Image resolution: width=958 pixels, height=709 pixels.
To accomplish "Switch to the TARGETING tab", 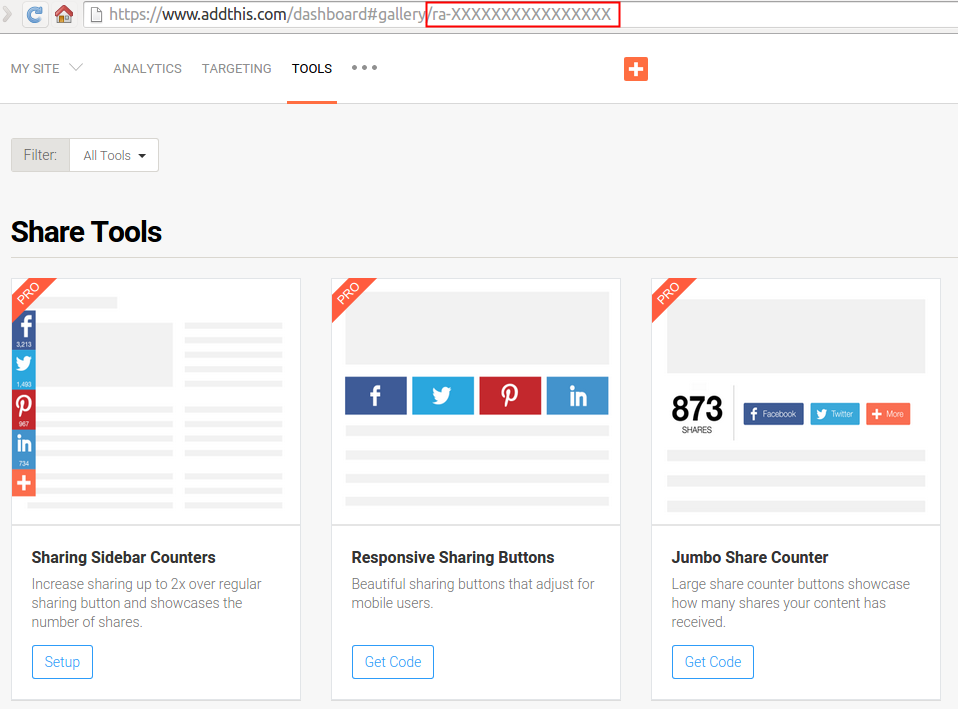I will 236,68.
